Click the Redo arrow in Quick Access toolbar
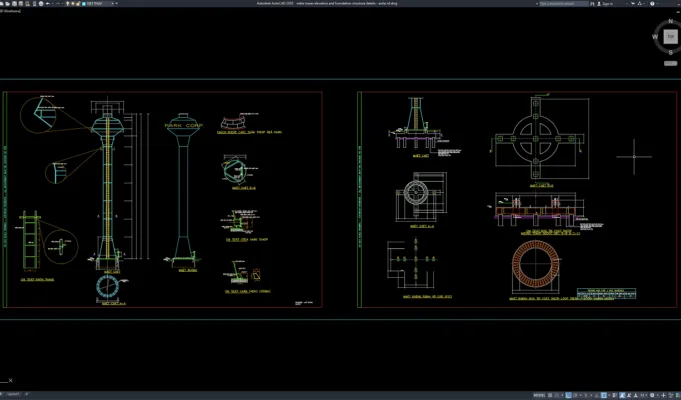Screen dimensions: 681x400 [x=58, y=3]
